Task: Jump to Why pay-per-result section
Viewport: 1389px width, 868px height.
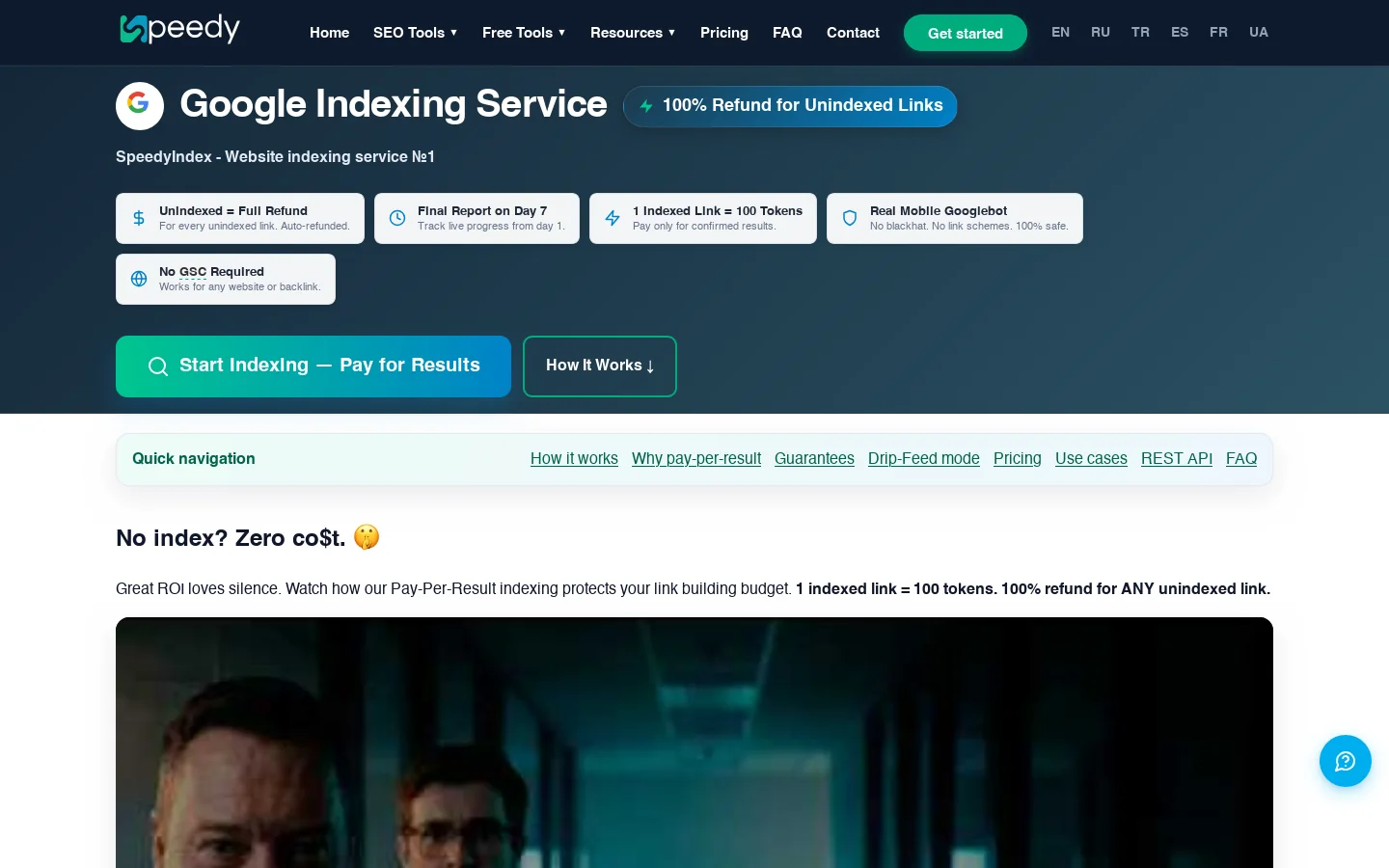Action: 696,459
